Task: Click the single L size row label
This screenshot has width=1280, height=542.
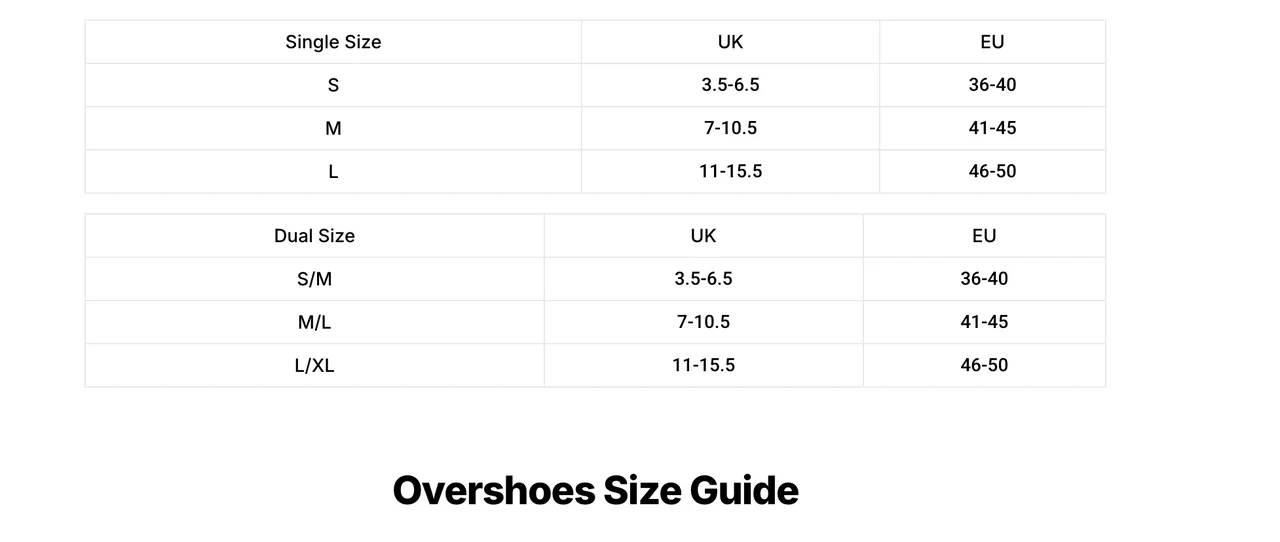Action: pos(333,171)
